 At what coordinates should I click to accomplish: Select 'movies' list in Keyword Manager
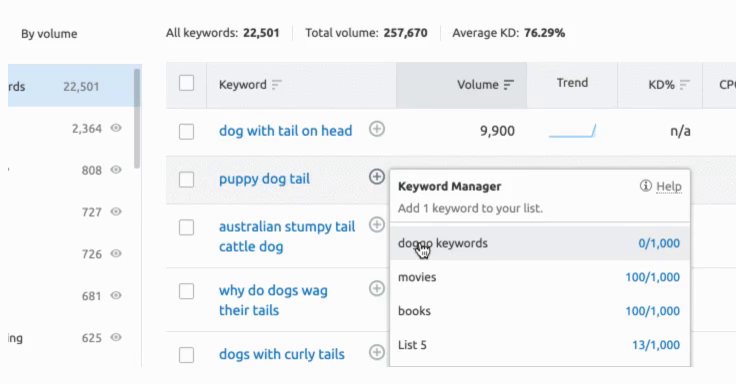click(540, 277)
